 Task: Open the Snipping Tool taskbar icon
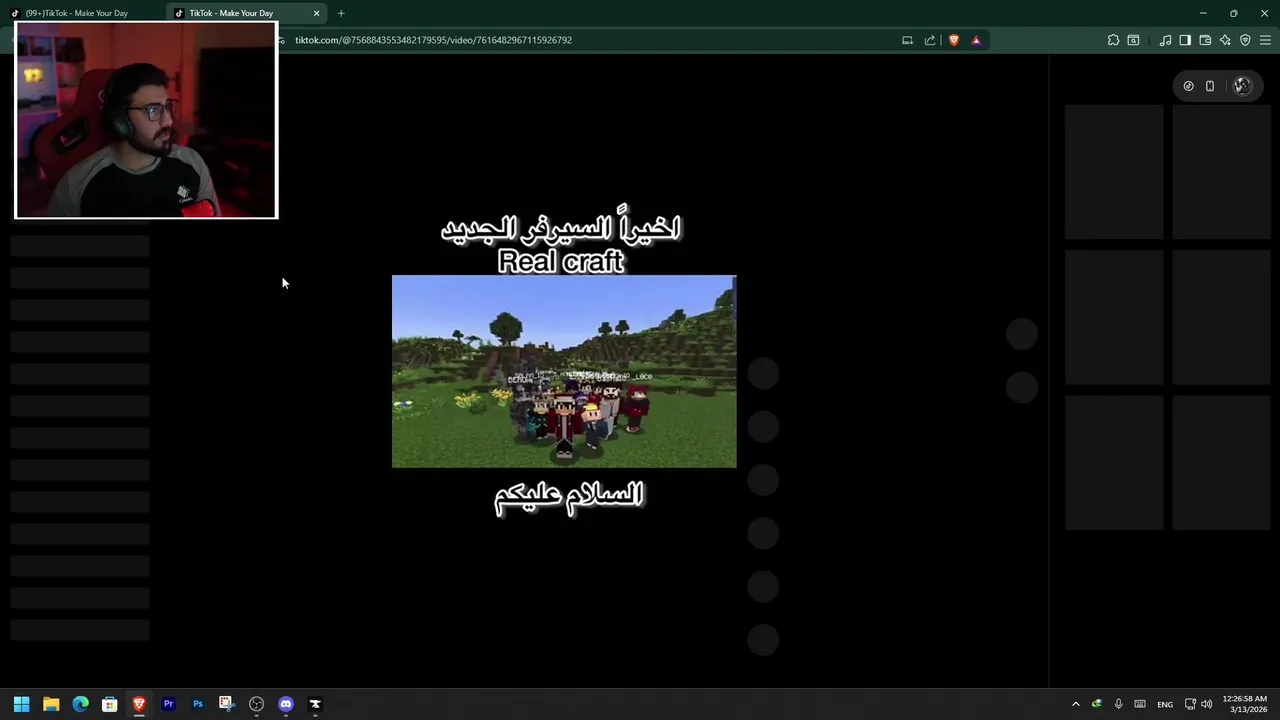[227, 704]
